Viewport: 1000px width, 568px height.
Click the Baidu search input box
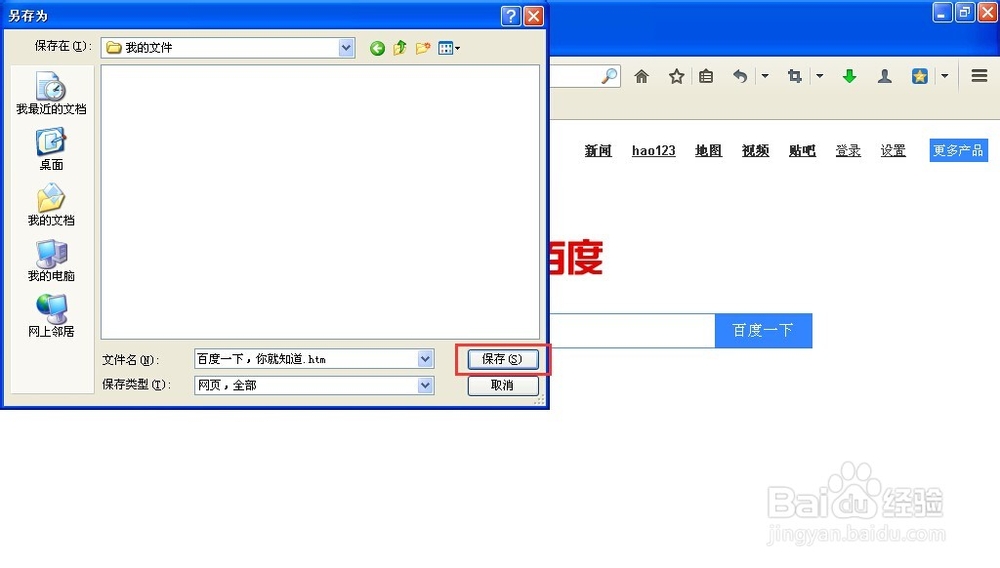pos(632,330)
